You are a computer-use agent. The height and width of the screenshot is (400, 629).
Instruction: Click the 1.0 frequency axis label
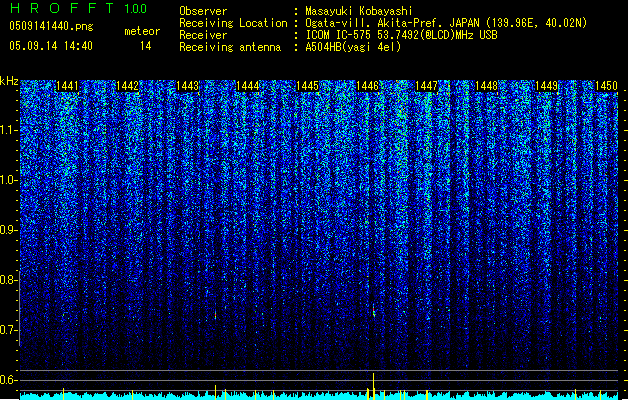click(x=9, y=181)
